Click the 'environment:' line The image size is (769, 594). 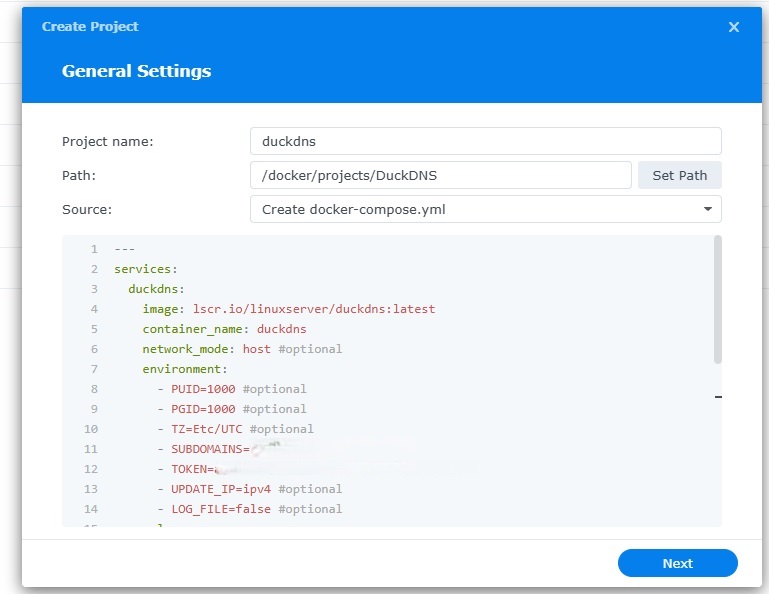[185, 369]
